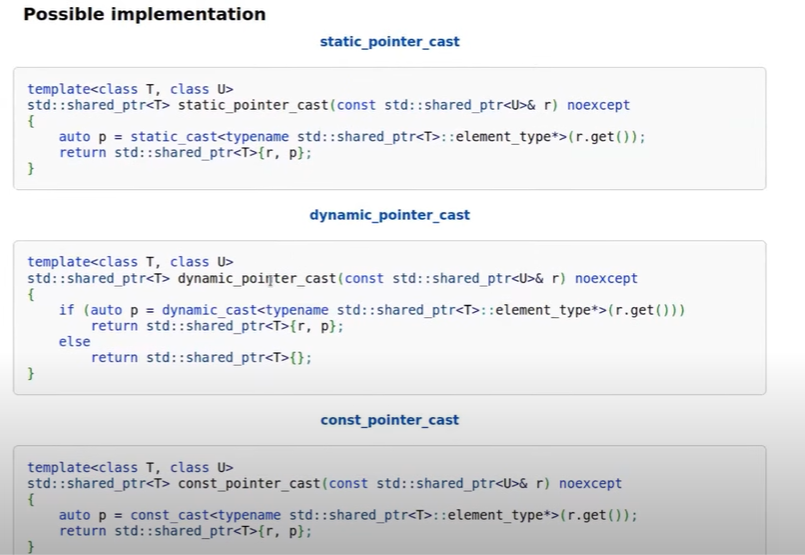Click the "Possible implementation" section heading
805x555 pixels.
click(x=144, y=15)
